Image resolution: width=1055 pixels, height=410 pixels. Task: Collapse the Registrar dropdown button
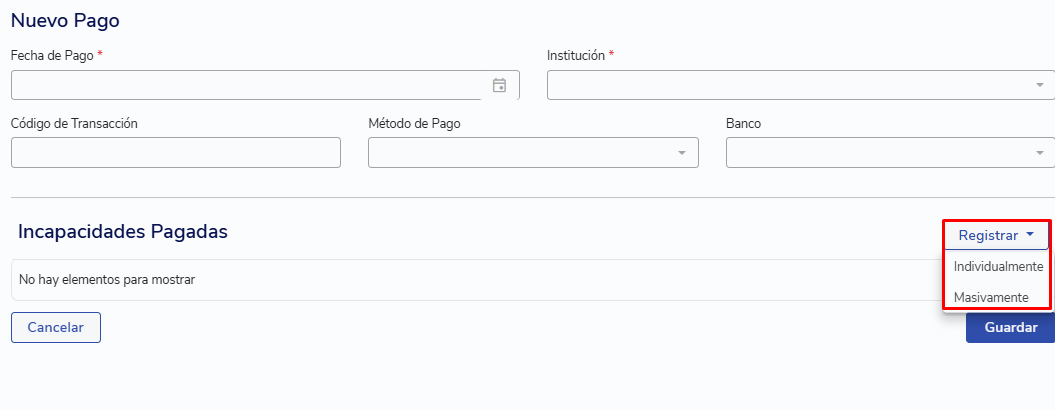point(995,236)
